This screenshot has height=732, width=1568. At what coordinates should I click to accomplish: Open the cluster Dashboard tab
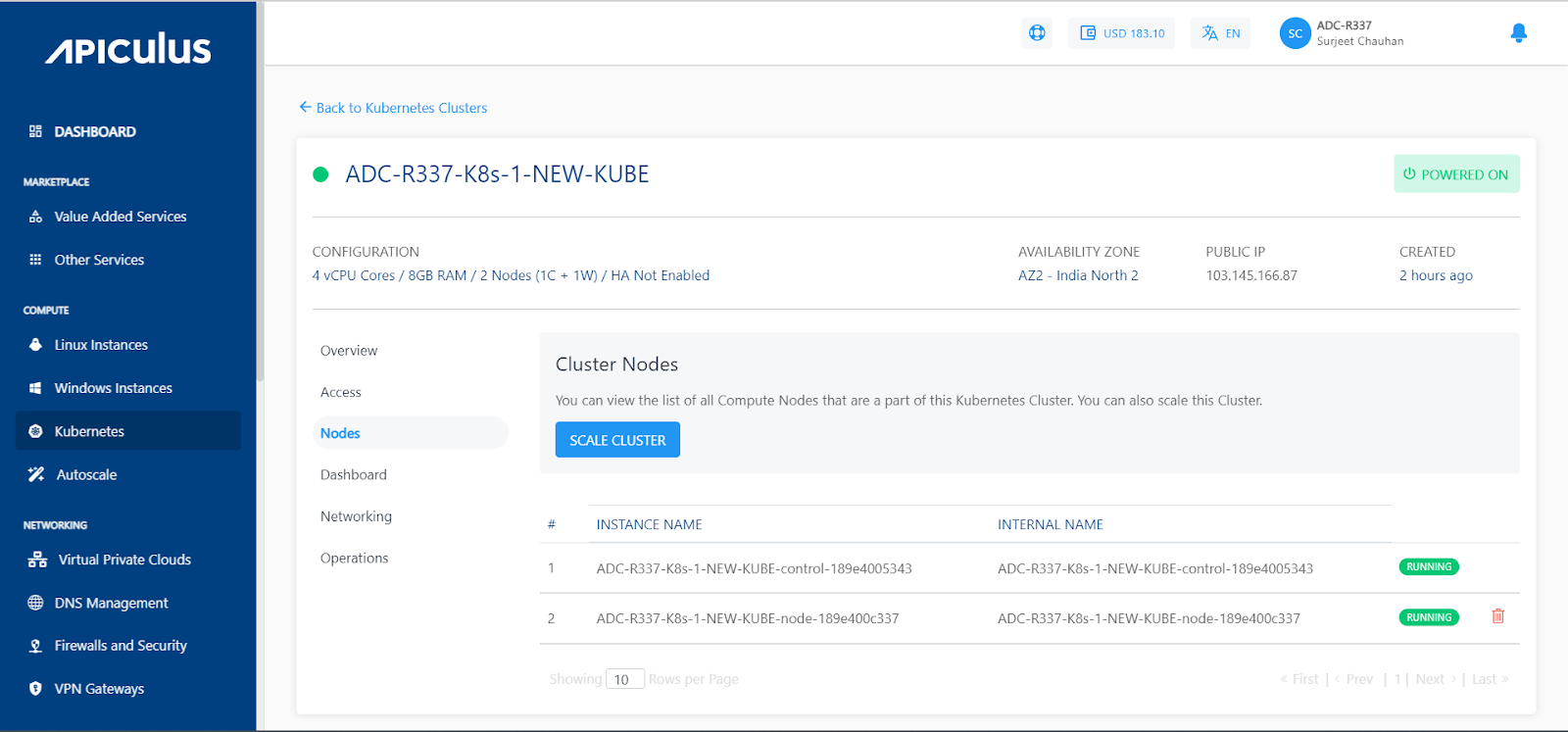click(354, 475)
